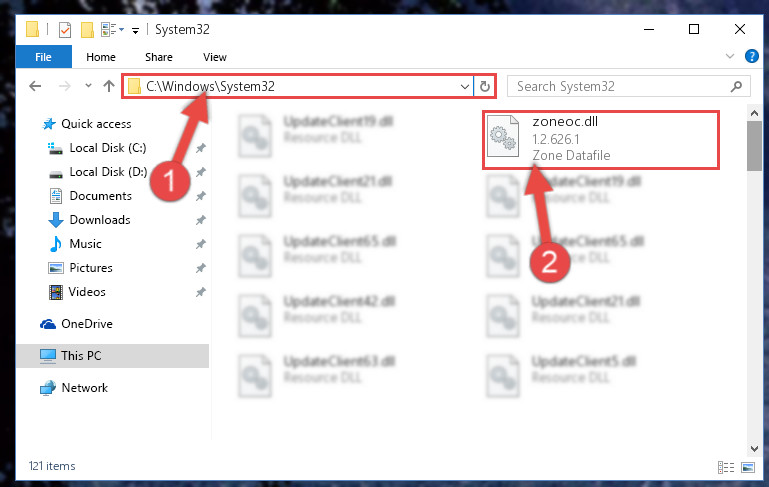Screen dimensions: 769x487
Task: Click in the Search System32 field
Action: click(x=621, y=87)
